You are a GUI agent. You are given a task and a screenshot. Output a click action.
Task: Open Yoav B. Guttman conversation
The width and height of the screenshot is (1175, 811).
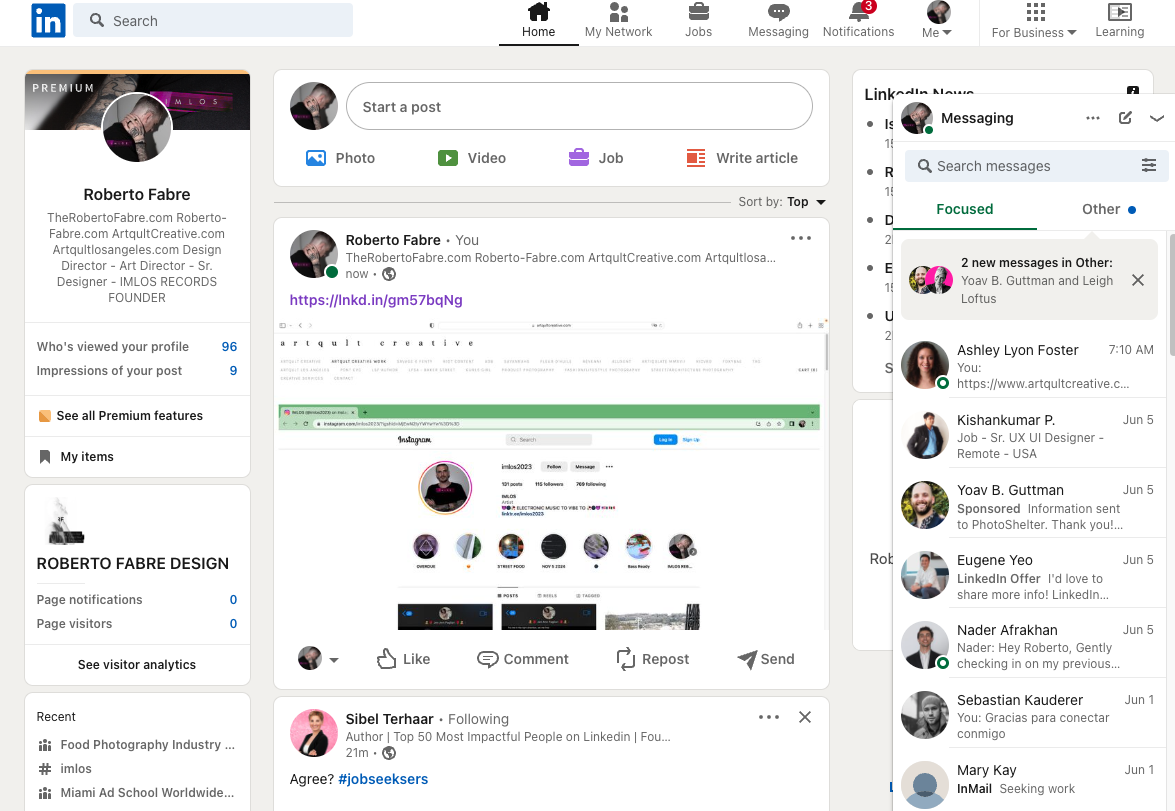[x=1030, y=507]
